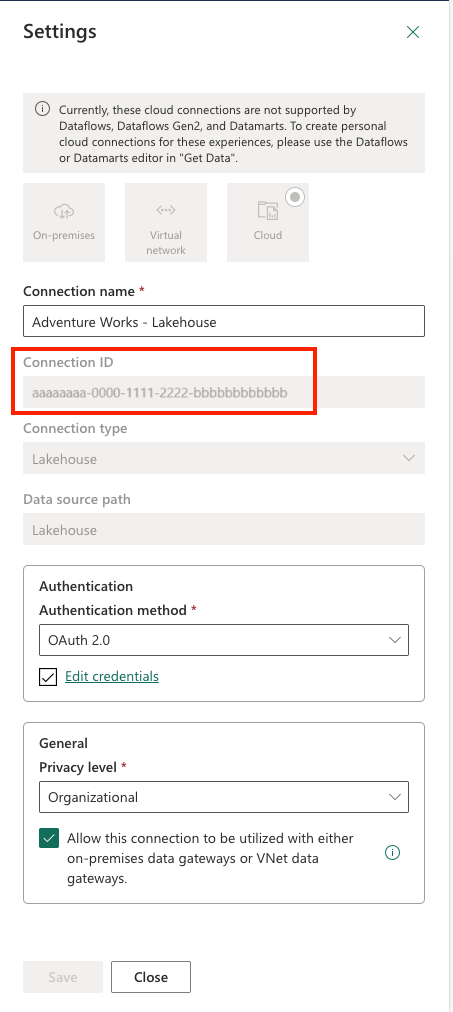
Task: Click the Settings heading text
Action: point(60,32)
